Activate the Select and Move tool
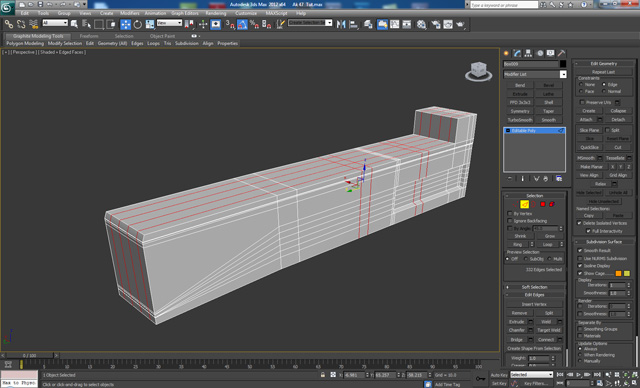The image size is (640, 388). (125, 24)
